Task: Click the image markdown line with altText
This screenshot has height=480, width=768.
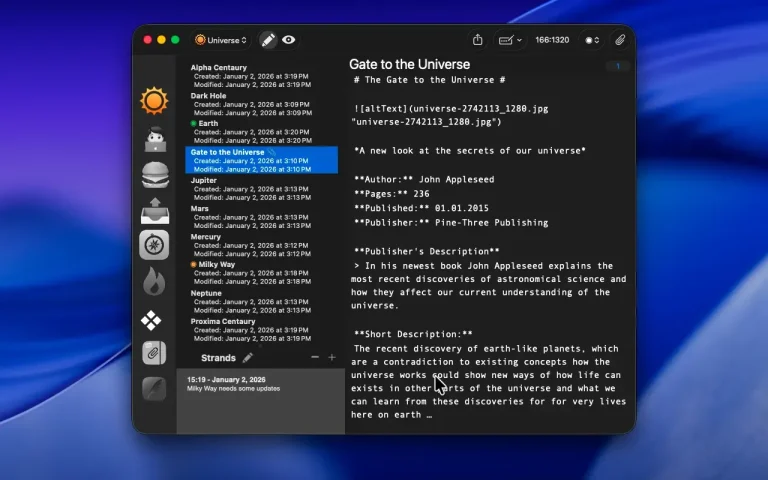Action: (x=450, y=115)
